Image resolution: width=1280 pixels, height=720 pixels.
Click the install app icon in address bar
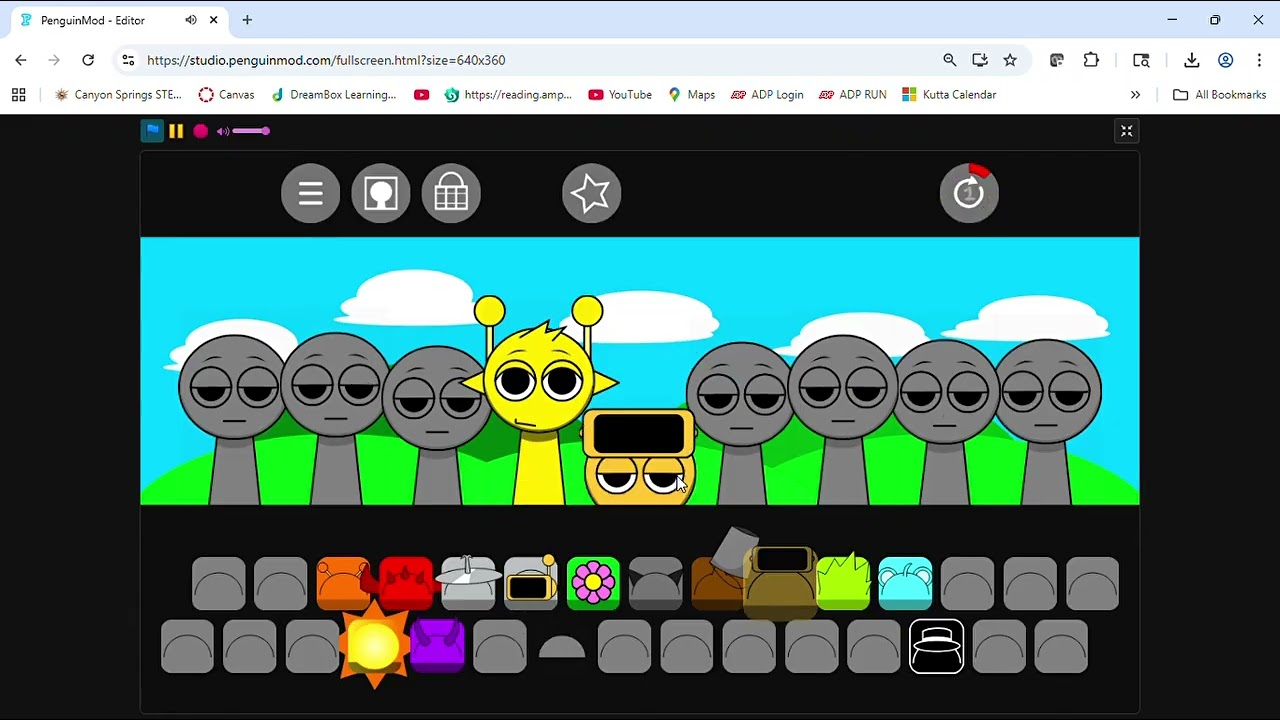click(980, 60)
